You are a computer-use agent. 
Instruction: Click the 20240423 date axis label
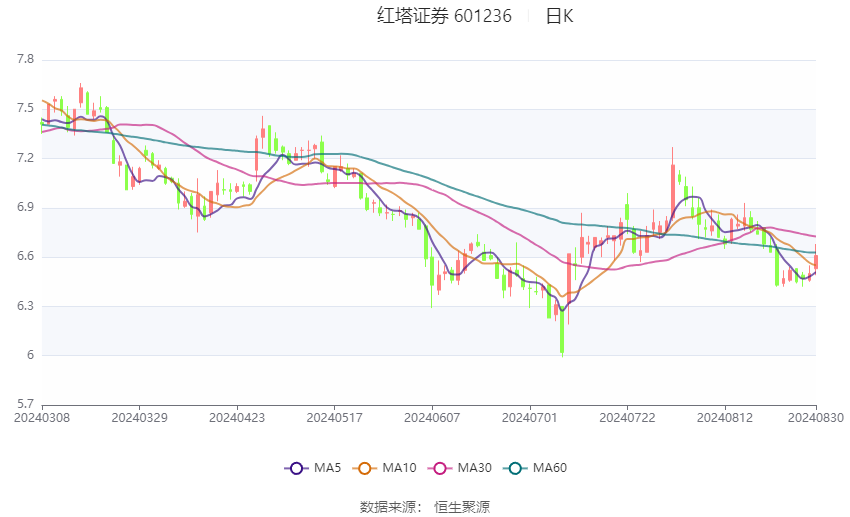pyautogui.click(x=236, y=416)
